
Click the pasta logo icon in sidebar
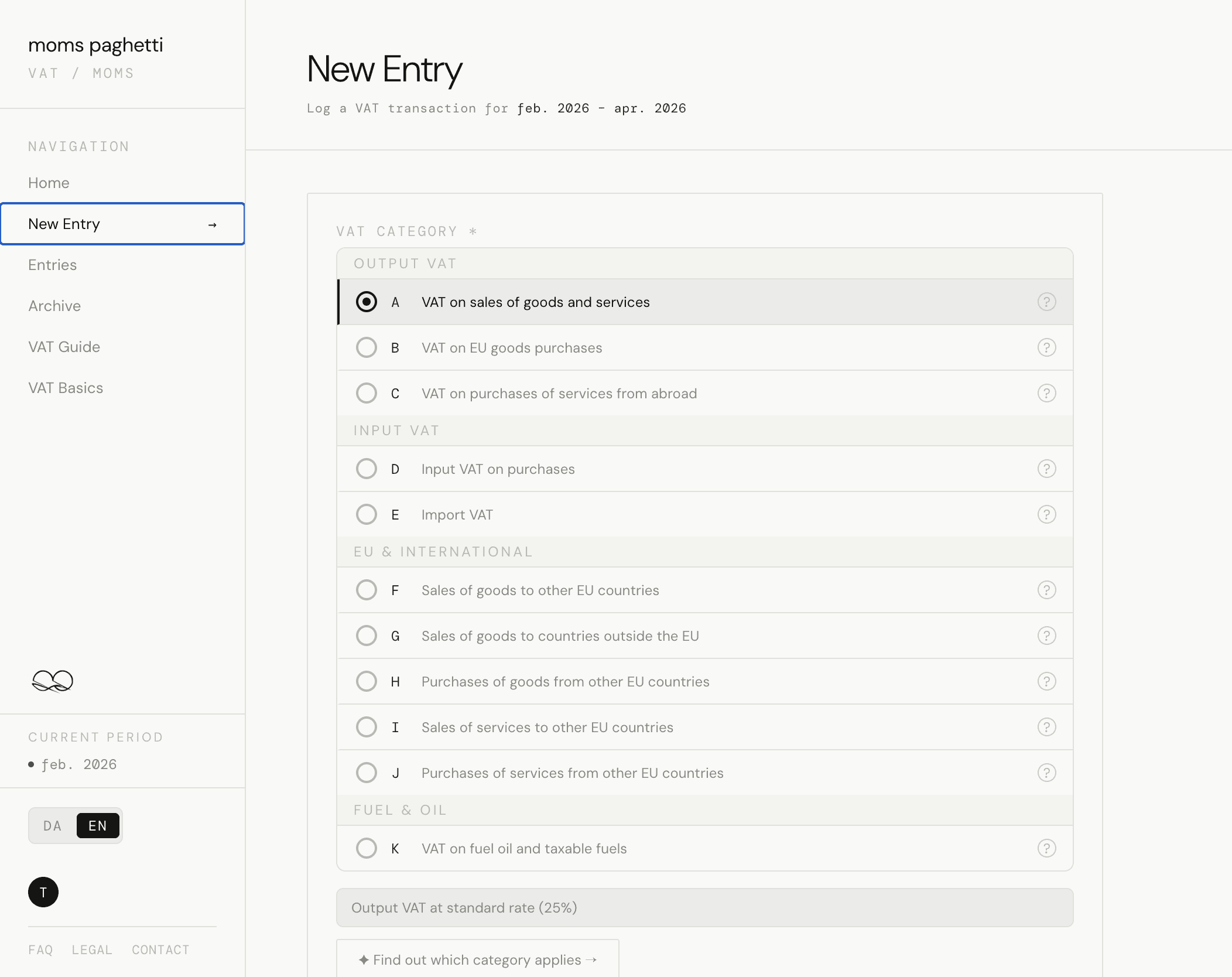52,681
